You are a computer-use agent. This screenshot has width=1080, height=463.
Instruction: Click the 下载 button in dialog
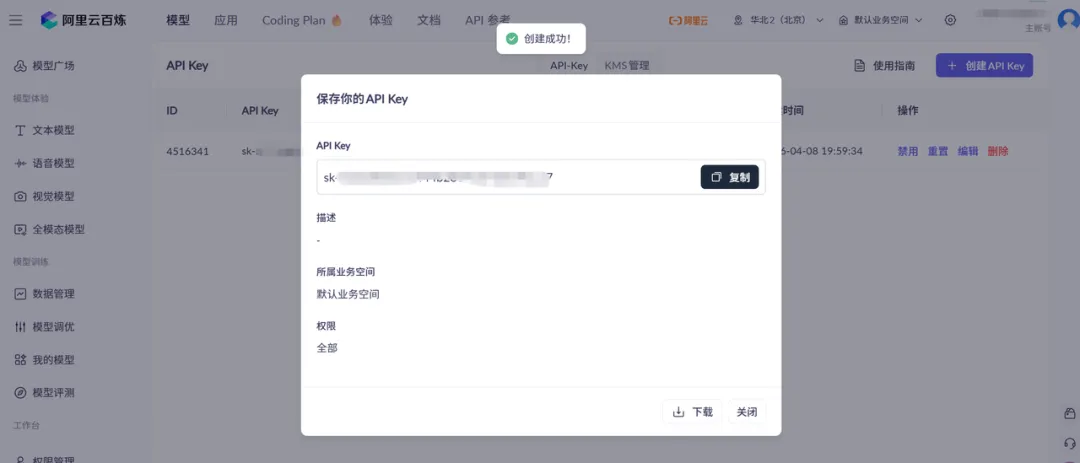tap(693, 412)
